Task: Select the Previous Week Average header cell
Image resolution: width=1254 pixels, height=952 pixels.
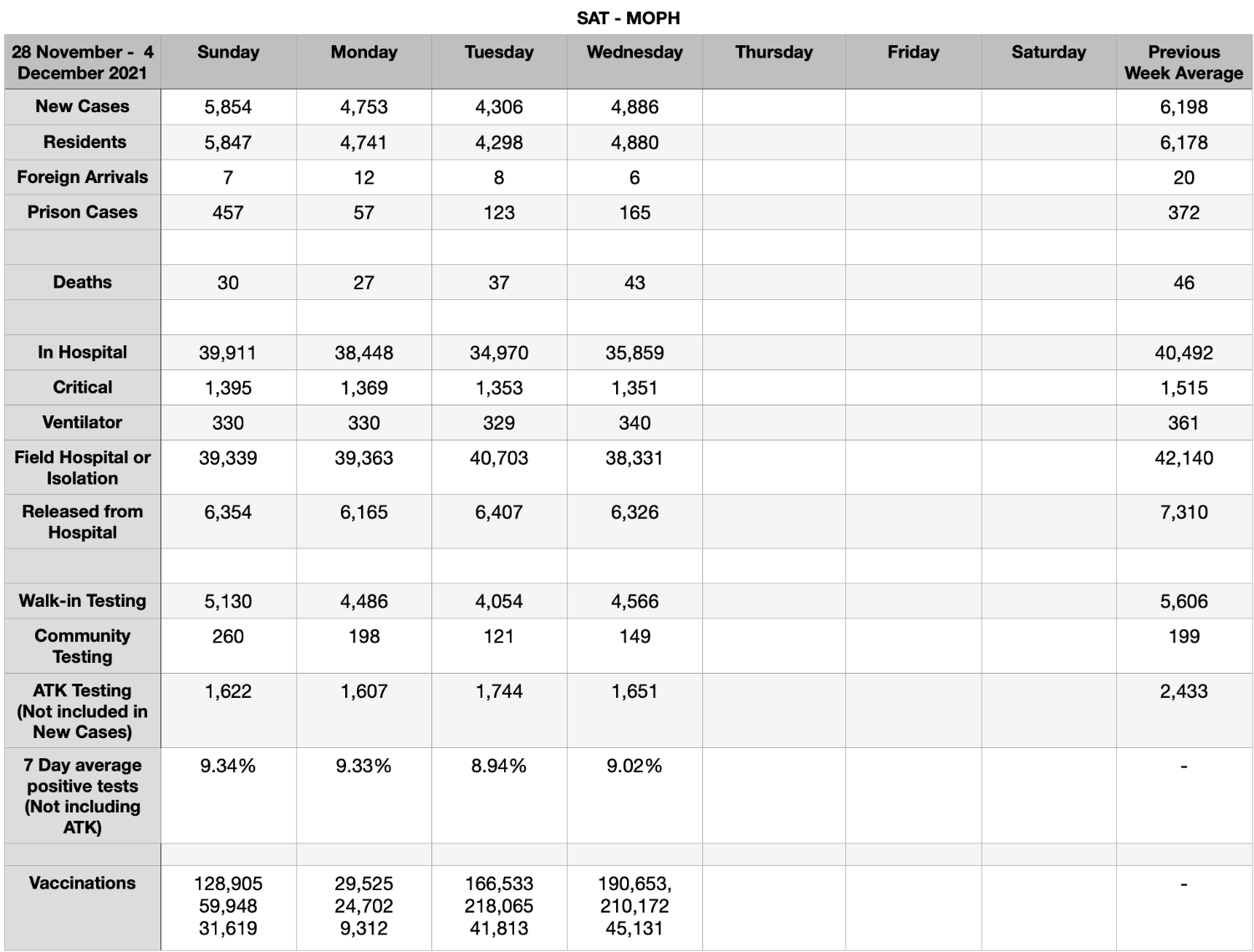Action: pos(1183,62)
